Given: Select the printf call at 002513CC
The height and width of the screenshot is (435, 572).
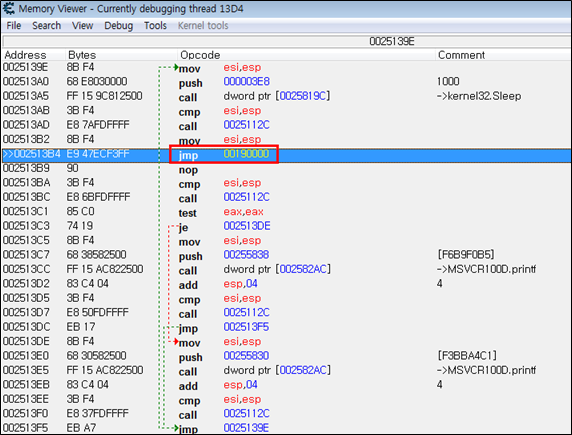Looking at the screenshot, I should 287,269.
